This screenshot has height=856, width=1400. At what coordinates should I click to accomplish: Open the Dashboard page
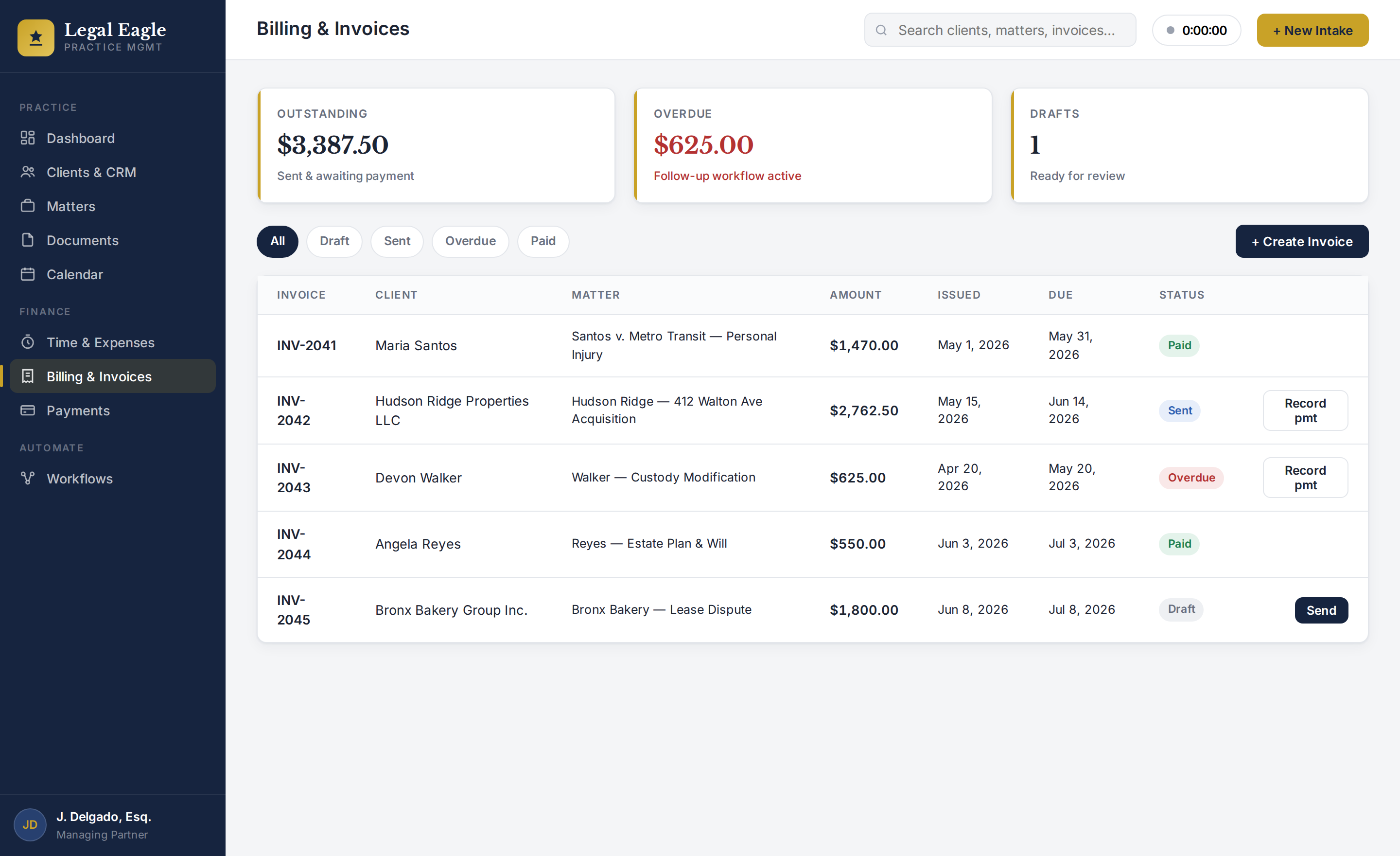click(x=112, y=138)
